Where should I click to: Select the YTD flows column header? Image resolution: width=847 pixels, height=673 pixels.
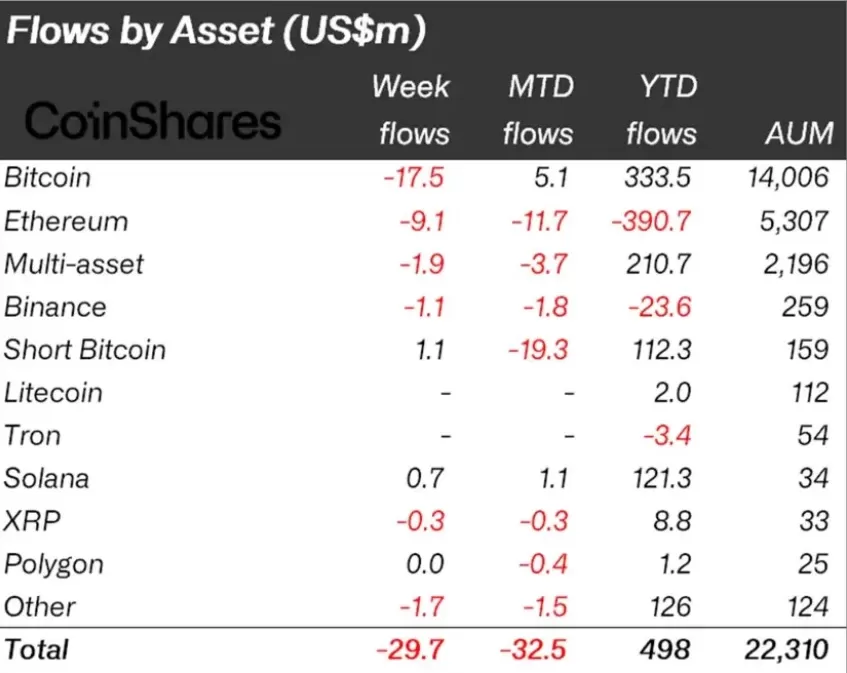point(660,109)
